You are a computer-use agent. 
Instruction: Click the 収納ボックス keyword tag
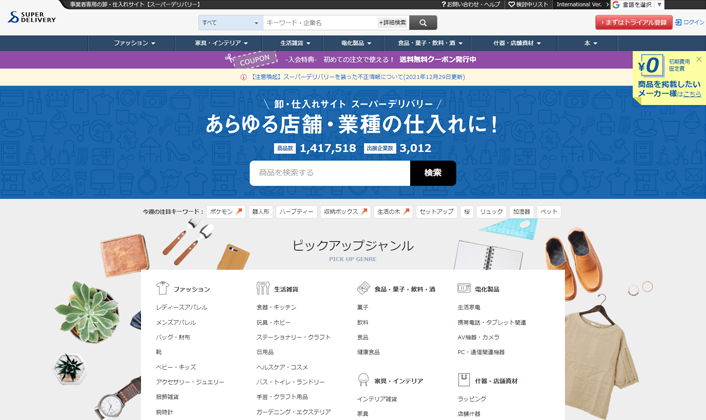click(x=345, y=212)
